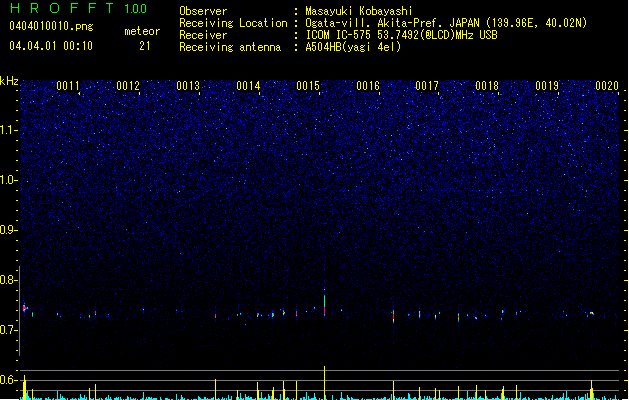This screenshot has width=629, height=400.
Task: Click the 0020 time marker
Action: (x=607, y=86)
